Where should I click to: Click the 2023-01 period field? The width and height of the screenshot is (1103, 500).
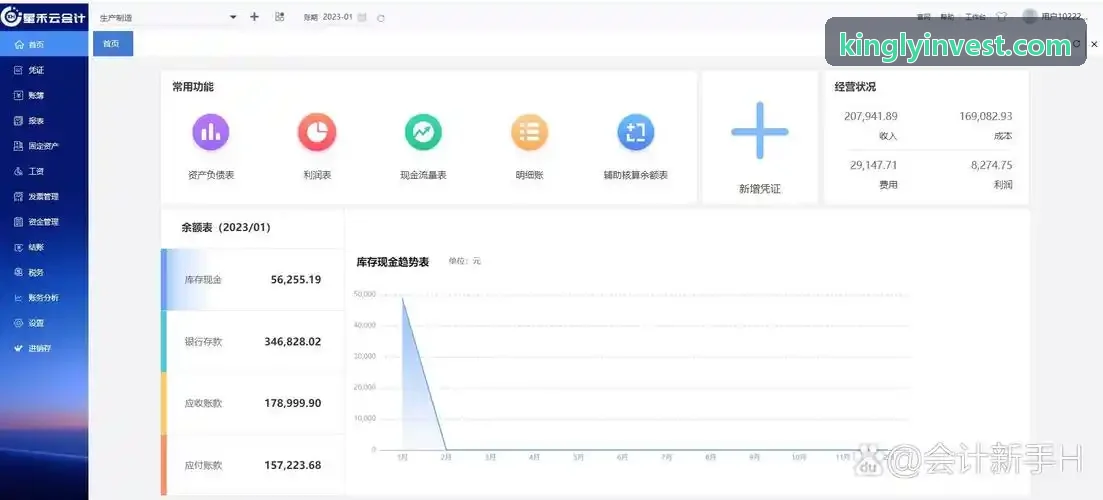pyautogui.click(x=338, y=17)
